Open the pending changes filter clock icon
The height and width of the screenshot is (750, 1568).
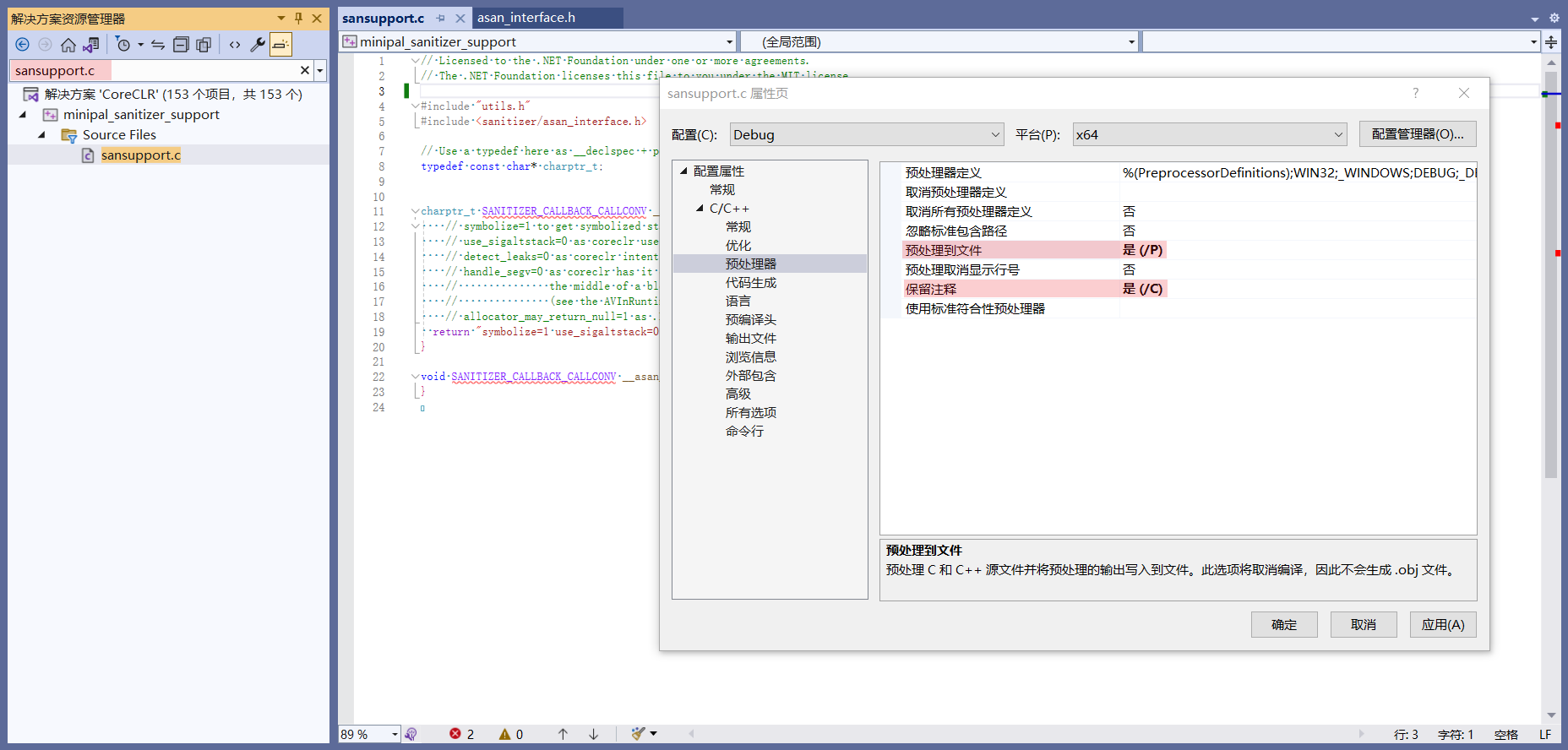123,45
